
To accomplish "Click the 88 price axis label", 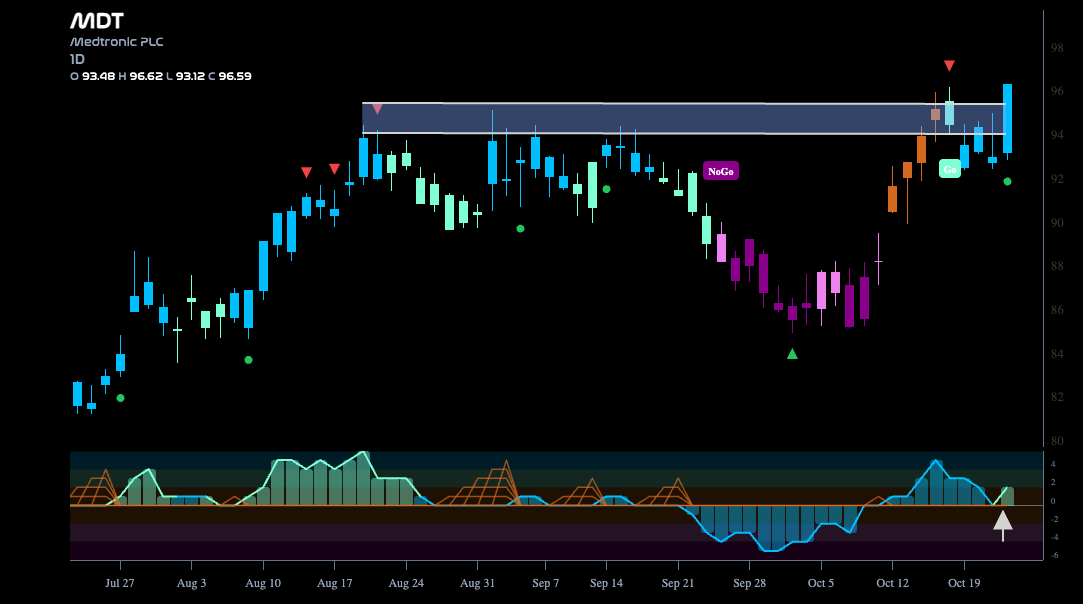I will coord(1057,266).
